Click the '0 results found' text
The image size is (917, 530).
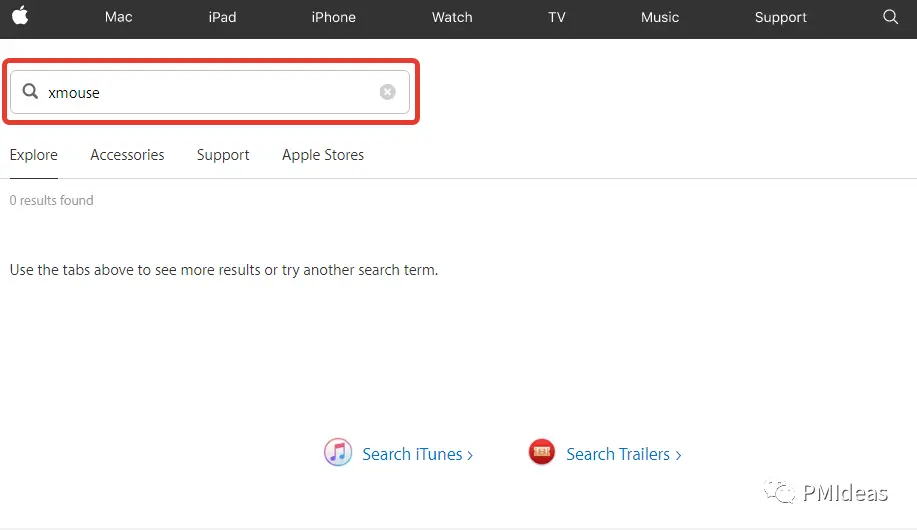tap(51, 200)
